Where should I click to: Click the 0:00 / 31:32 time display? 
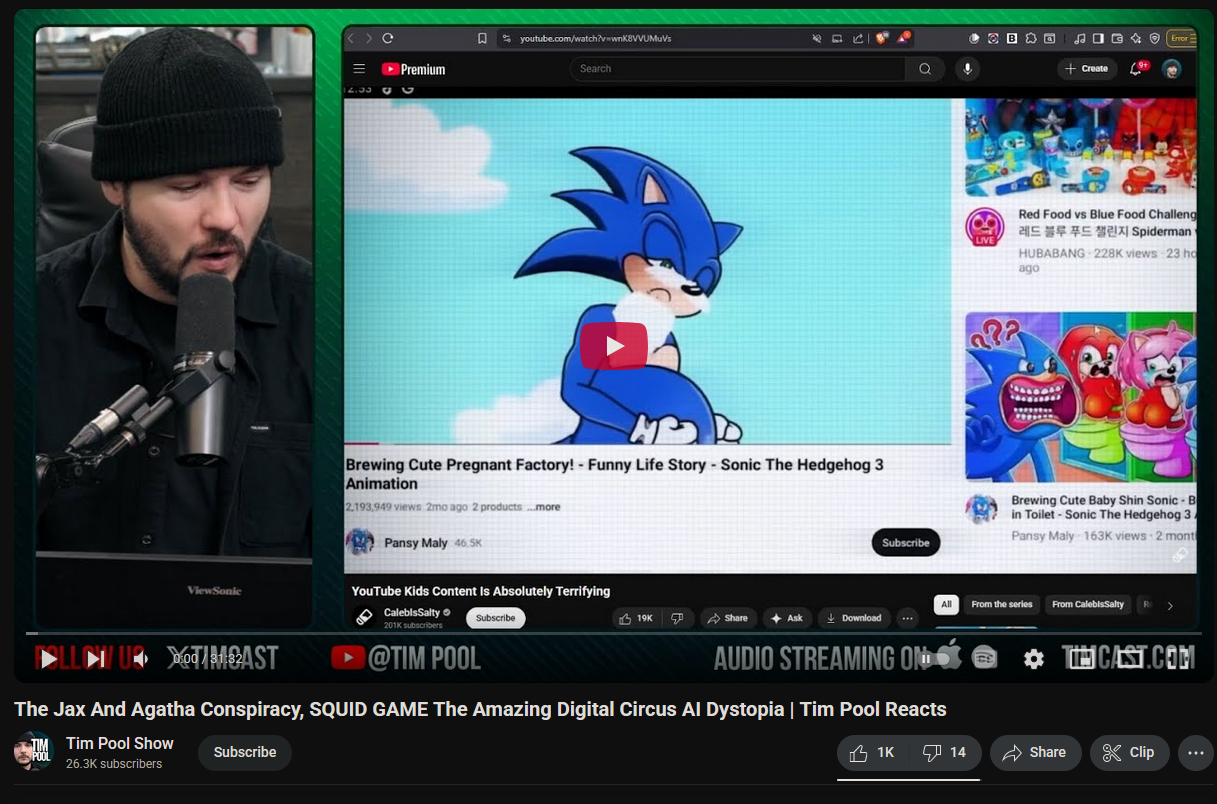tap(207, 659)
